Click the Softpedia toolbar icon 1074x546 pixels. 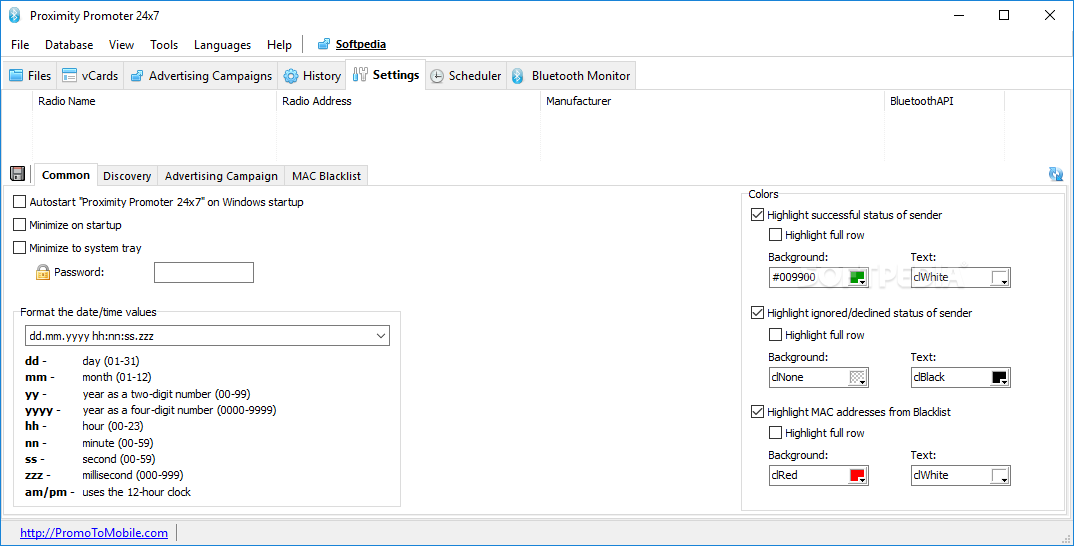click(x=324, y=45)
